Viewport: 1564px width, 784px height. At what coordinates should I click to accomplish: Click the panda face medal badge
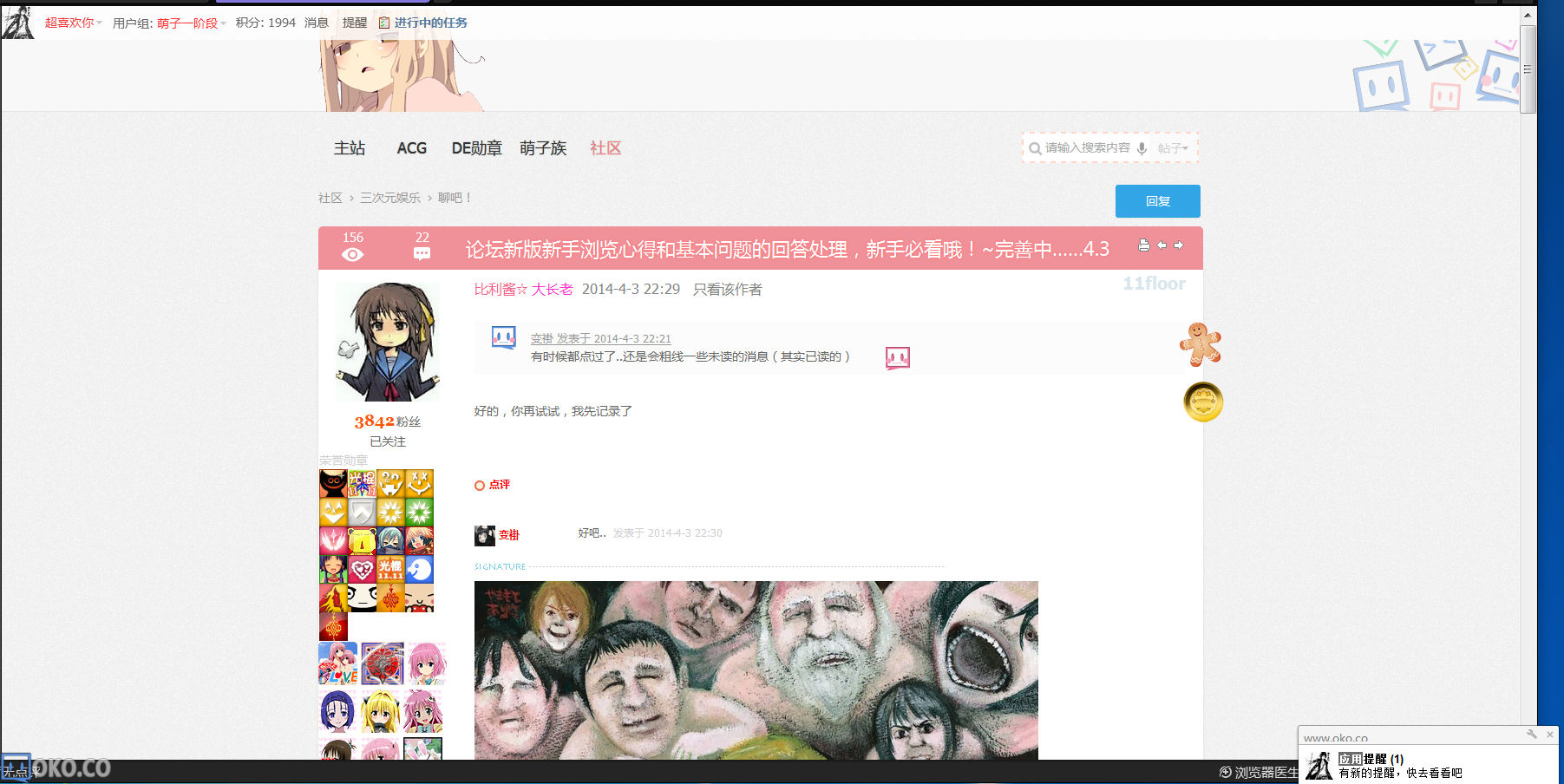click(x=362, y=598)
